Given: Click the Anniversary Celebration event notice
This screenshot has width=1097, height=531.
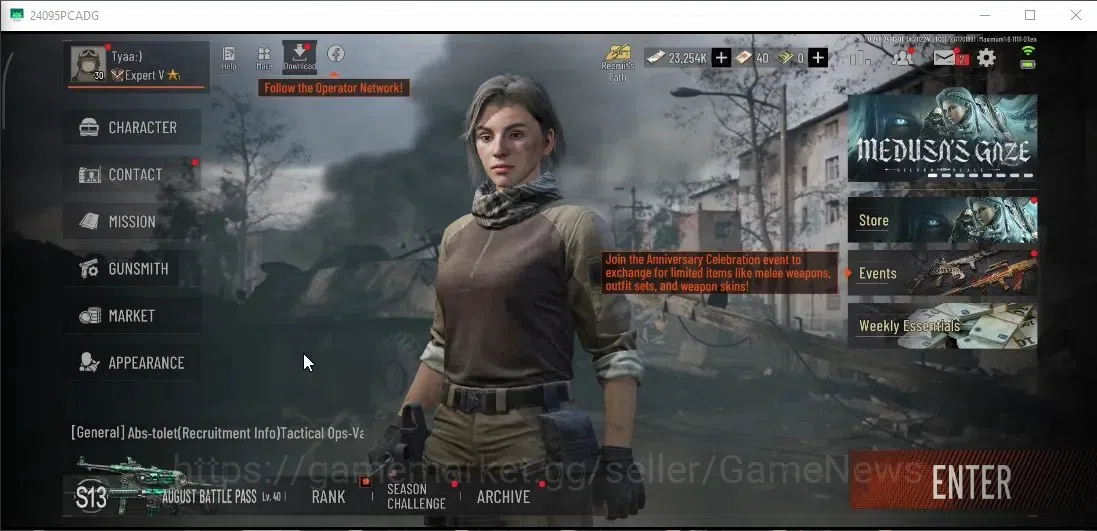Looking at the screenshot, I should pyautogui.click(x=719, y=273).
